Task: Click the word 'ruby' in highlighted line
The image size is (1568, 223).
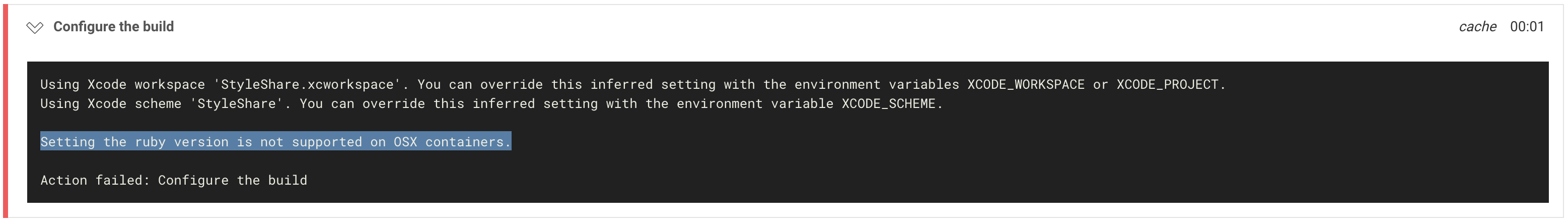Action: pyautogui.click(x=150, y=142)
